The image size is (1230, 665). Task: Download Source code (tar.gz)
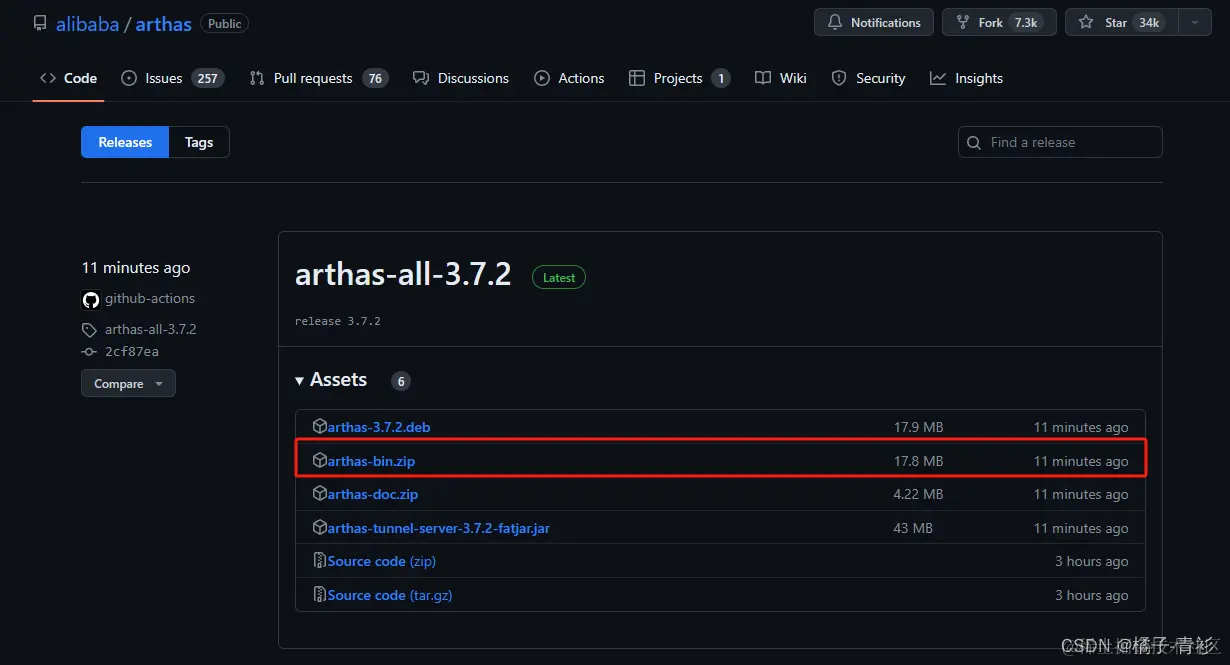click(390, 595)
